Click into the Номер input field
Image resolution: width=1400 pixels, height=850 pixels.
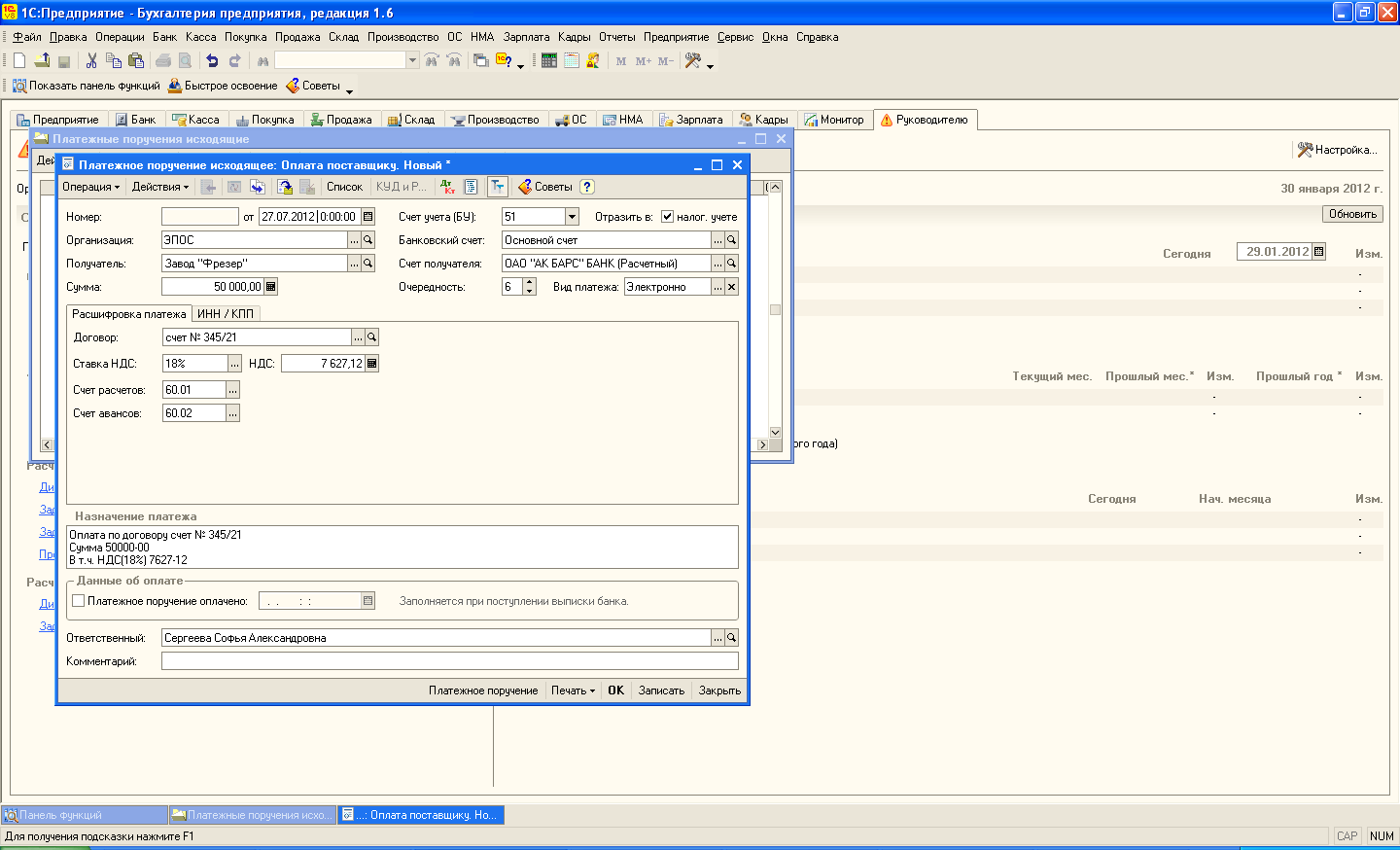[200, 217]
